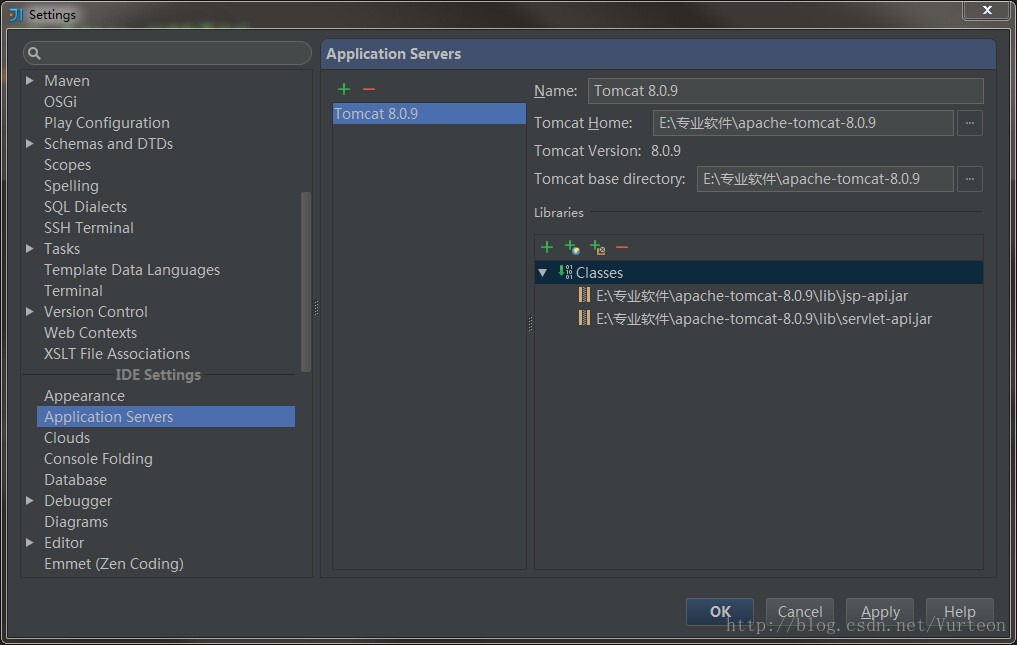Click the jar icon beside servlet-api.jar
The image size is (1017, 645).
(584, 318)
